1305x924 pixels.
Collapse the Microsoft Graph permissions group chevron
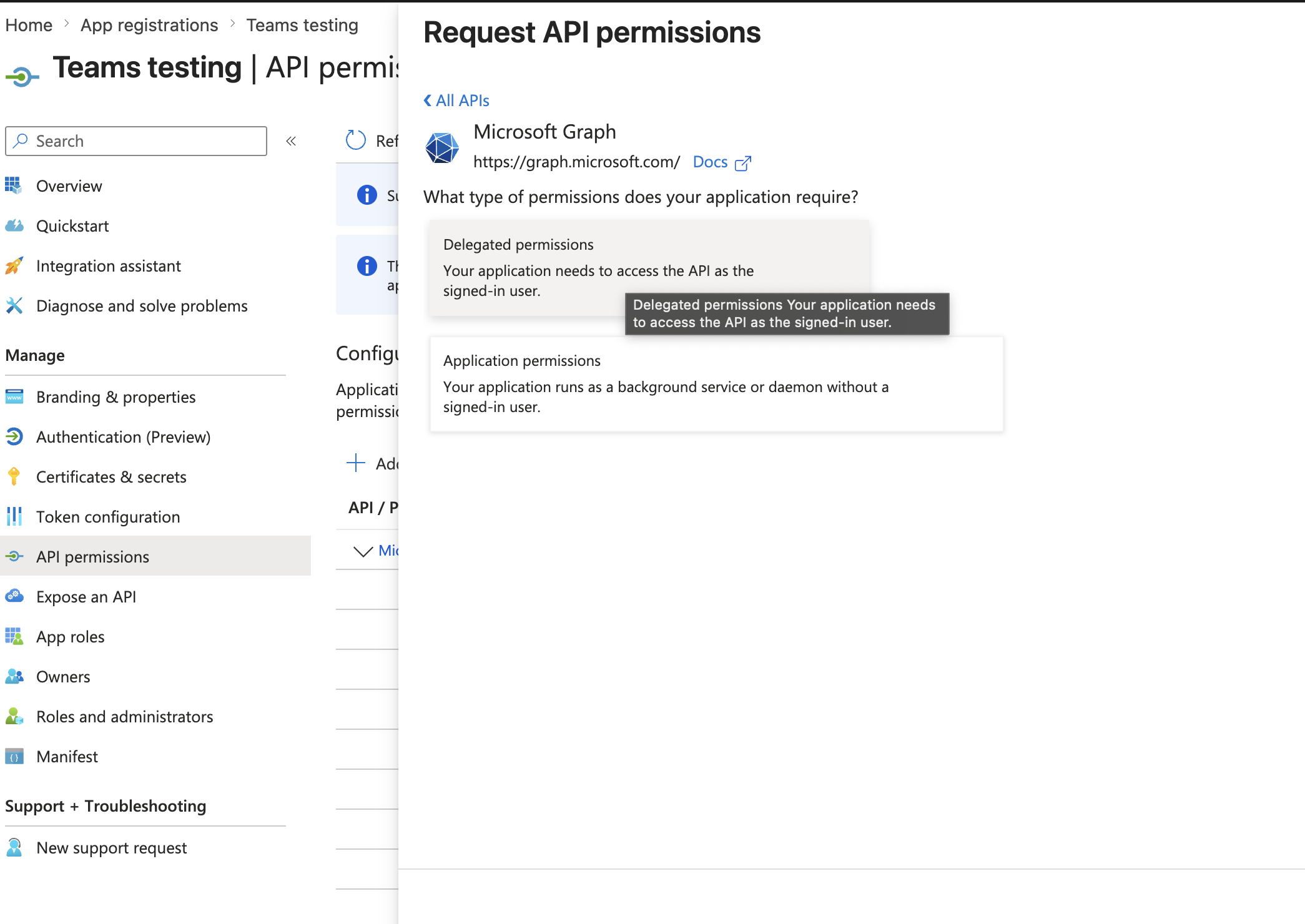[x=363, y=551]
